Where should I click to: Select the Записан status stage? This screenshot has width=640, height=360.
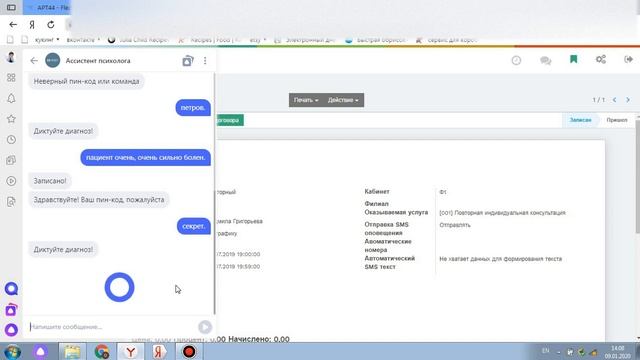tap(580, 120)
